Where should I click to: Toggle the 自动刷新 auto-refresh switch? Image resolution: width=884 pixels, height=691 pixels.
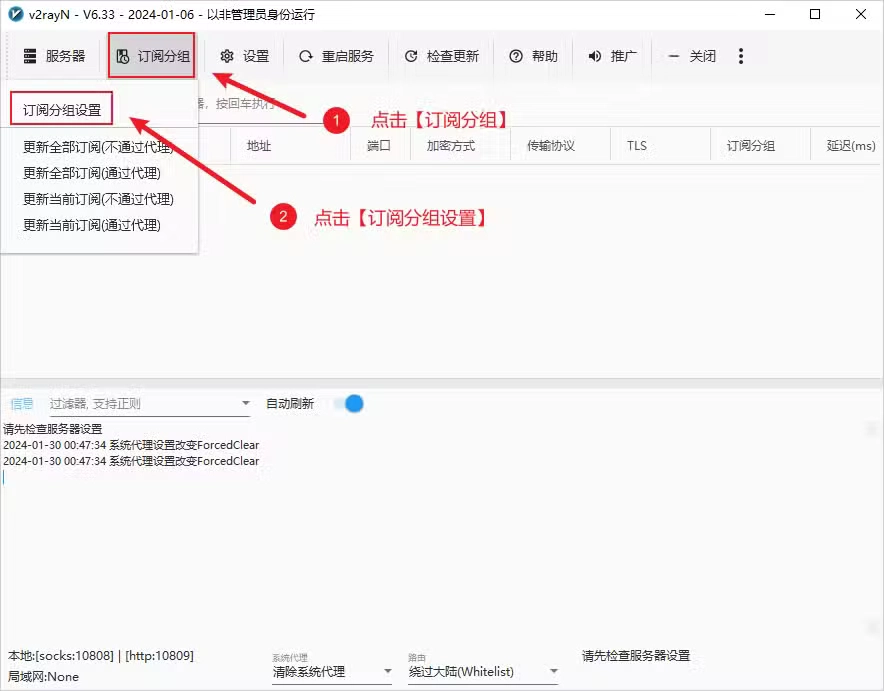click(349, 404)
